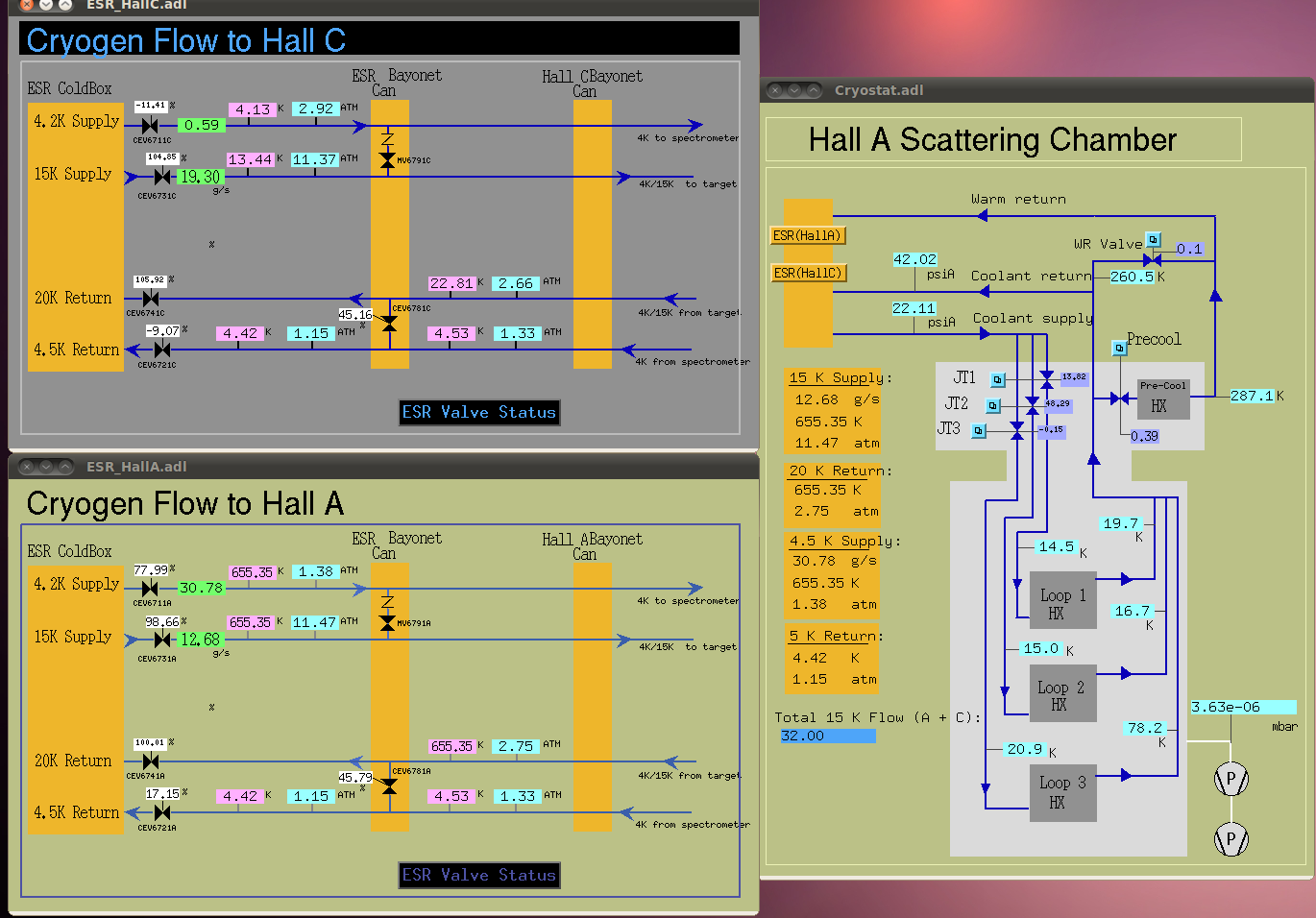
Task: Click the 19.7 K temperature readout
Action: point(1120,523)
